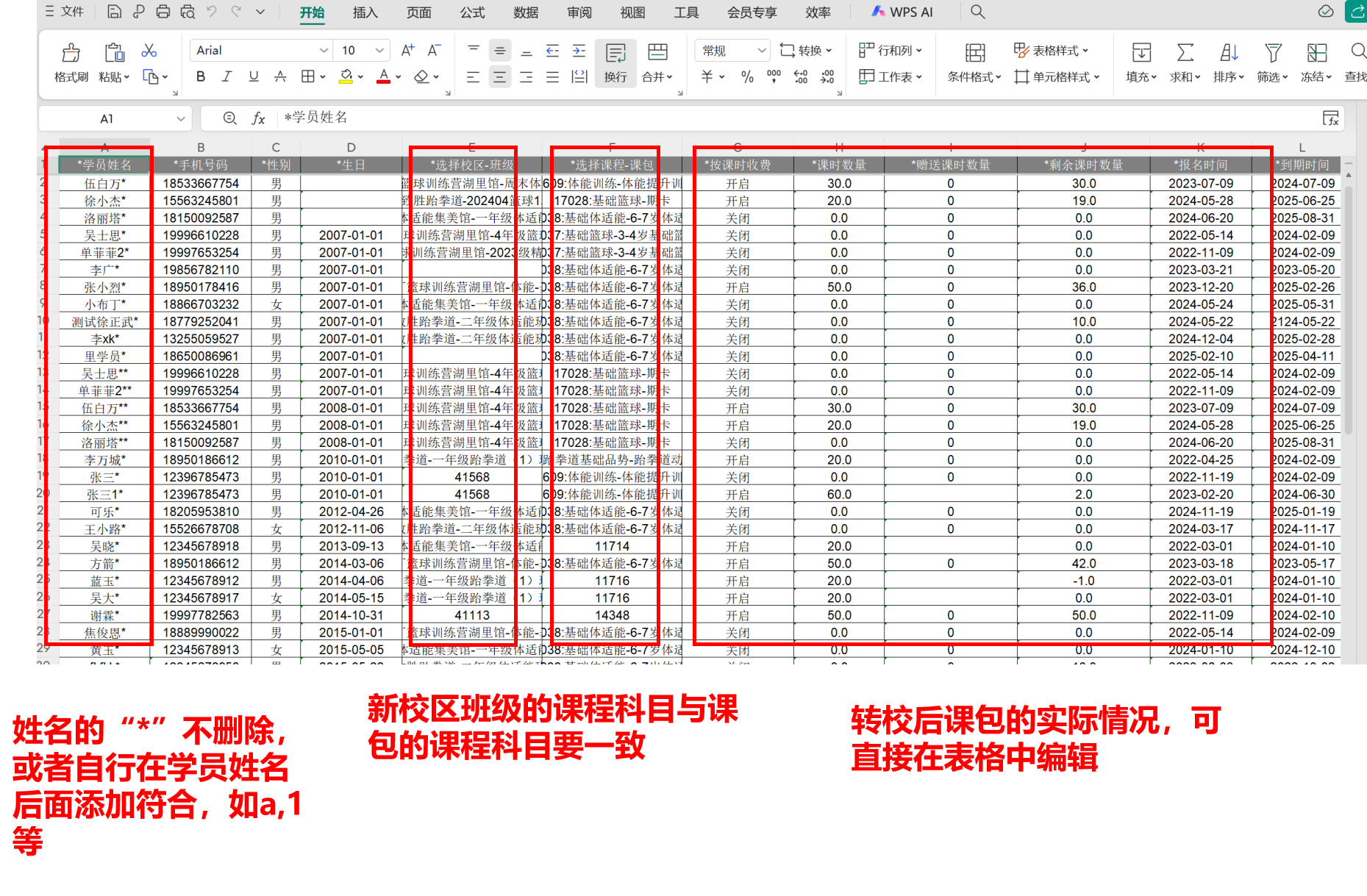Open the 数据 (Data) ribbon tab

[526, 12]
